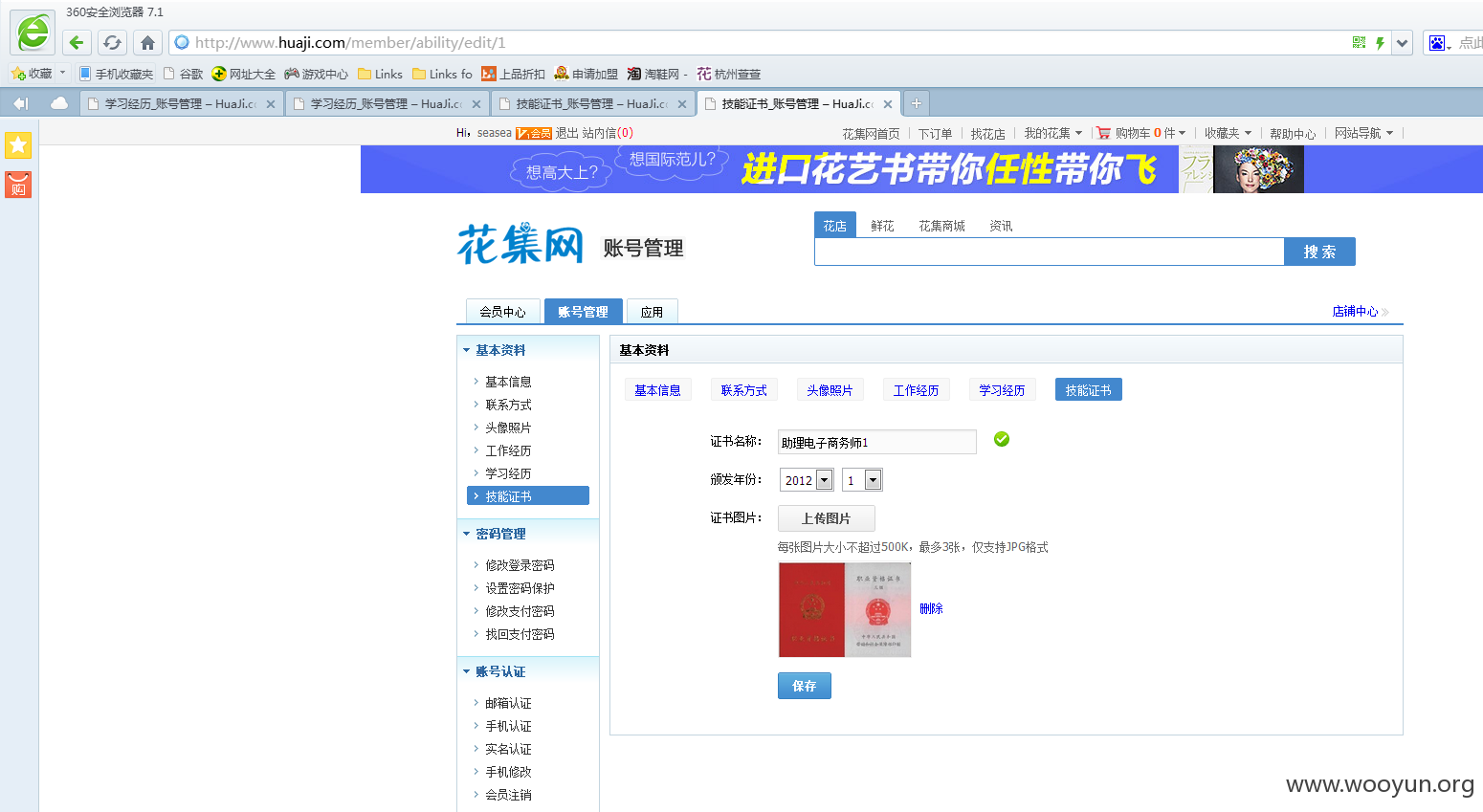Click 上传图片 upload button

click(826, 518)
